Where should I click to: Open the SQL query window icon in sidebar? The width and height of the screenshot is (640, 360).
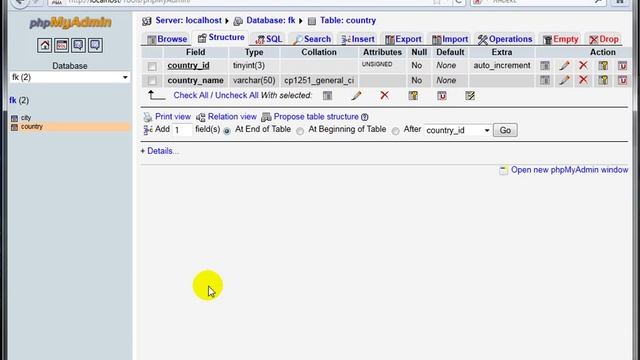coord(62,45)
